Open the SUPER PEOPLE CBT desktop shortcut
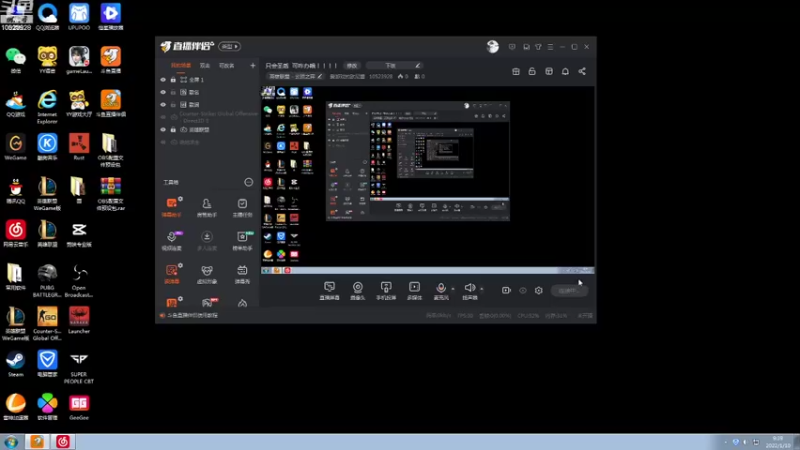The image size is (800, 450). click(79, 367)
